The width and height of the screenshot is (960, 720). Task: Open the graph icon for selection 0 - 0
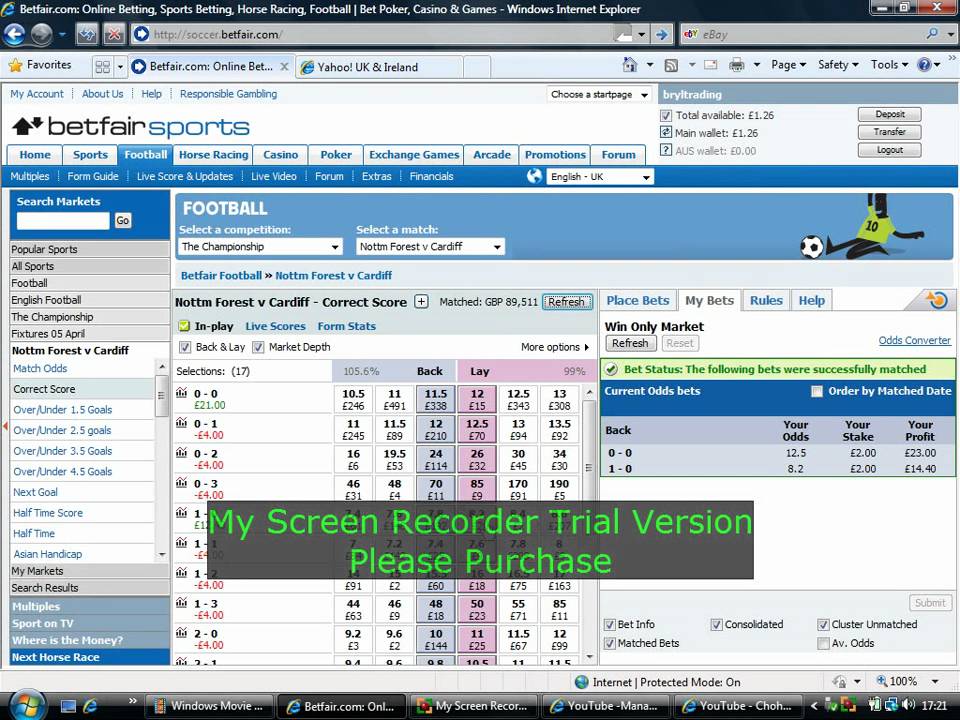coord(181,392)
